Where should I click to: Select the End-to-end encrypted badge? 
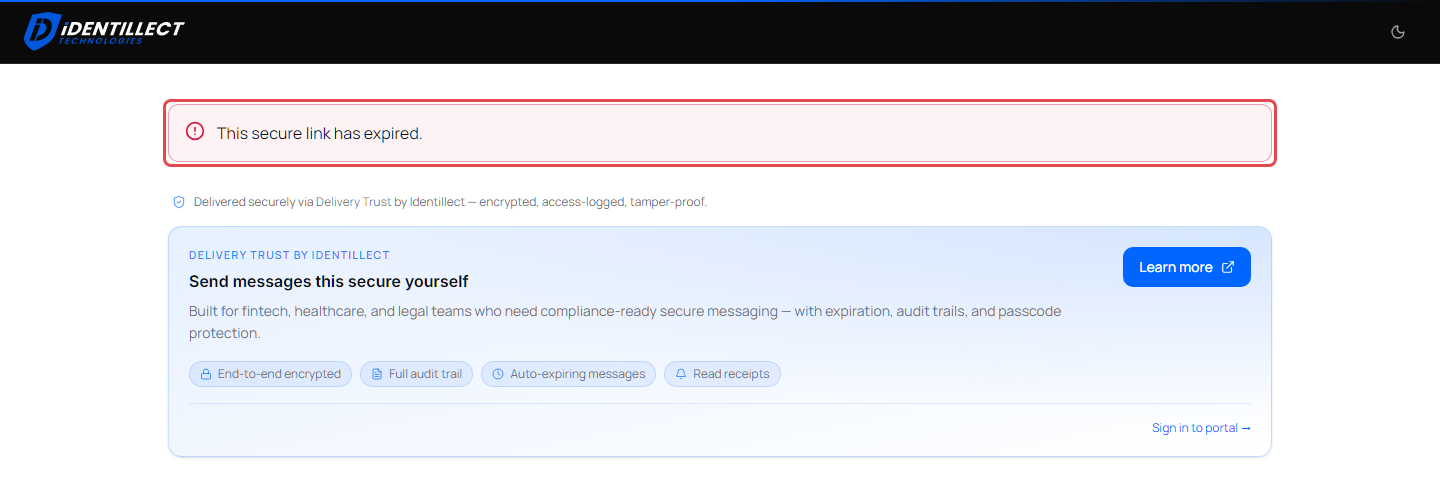[270, 374]
